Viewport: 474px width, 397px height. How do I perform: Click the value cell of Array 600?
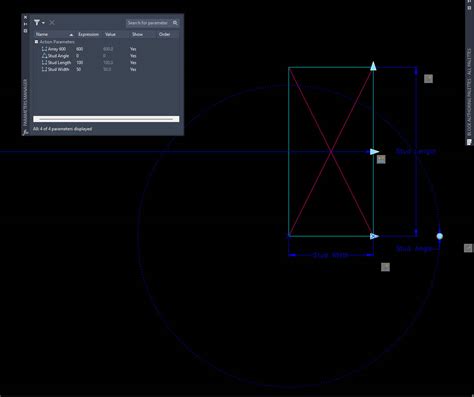[108, 49]
